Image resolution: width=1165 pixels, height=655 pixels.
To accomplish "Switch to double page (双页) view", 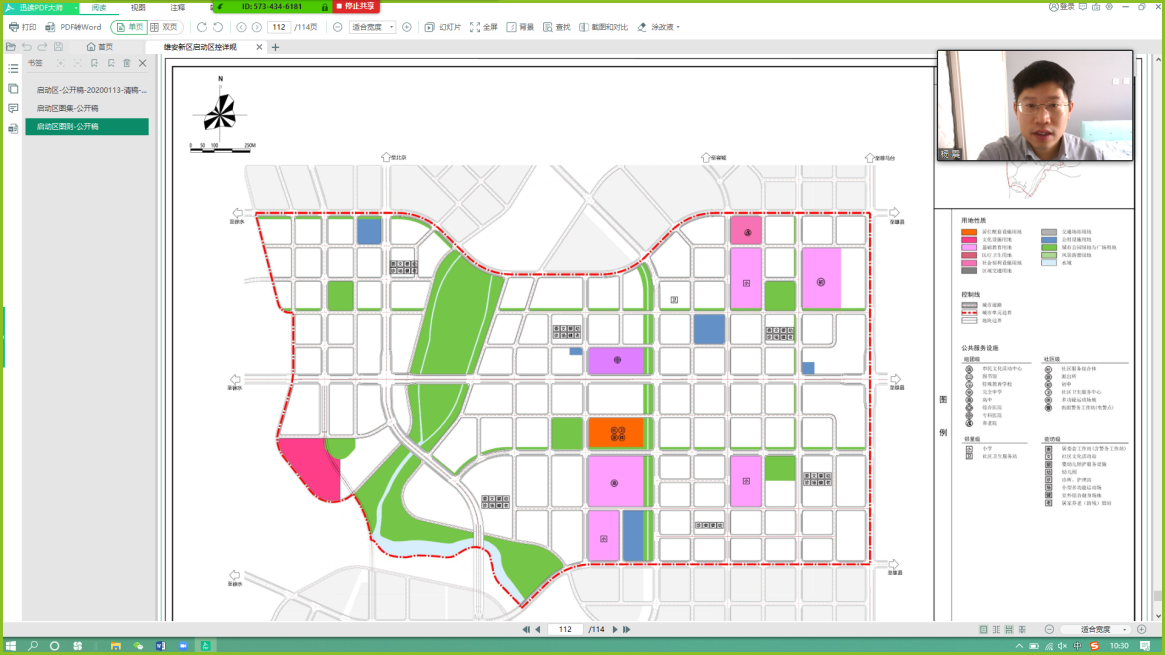I will point(164,27).
